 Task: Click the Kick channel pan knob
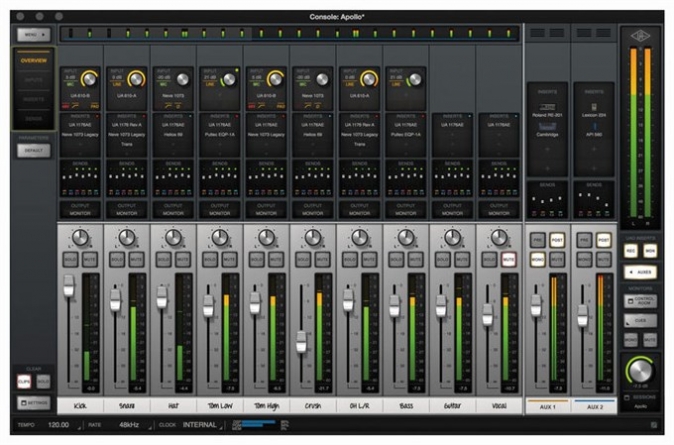80,237
